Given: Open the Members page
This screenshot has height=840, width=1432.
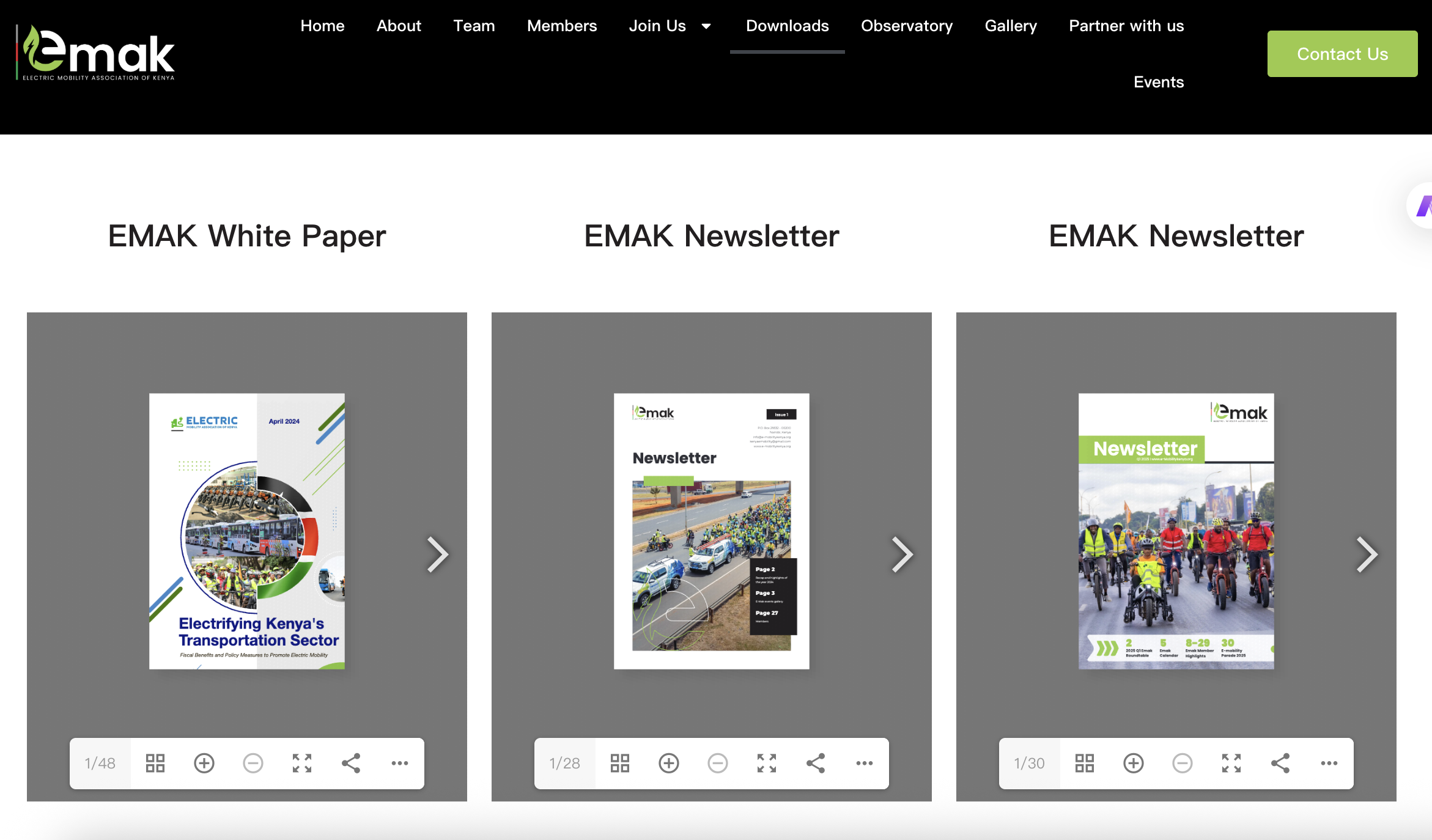Looking at the screenshot, I should coord(562,26).
